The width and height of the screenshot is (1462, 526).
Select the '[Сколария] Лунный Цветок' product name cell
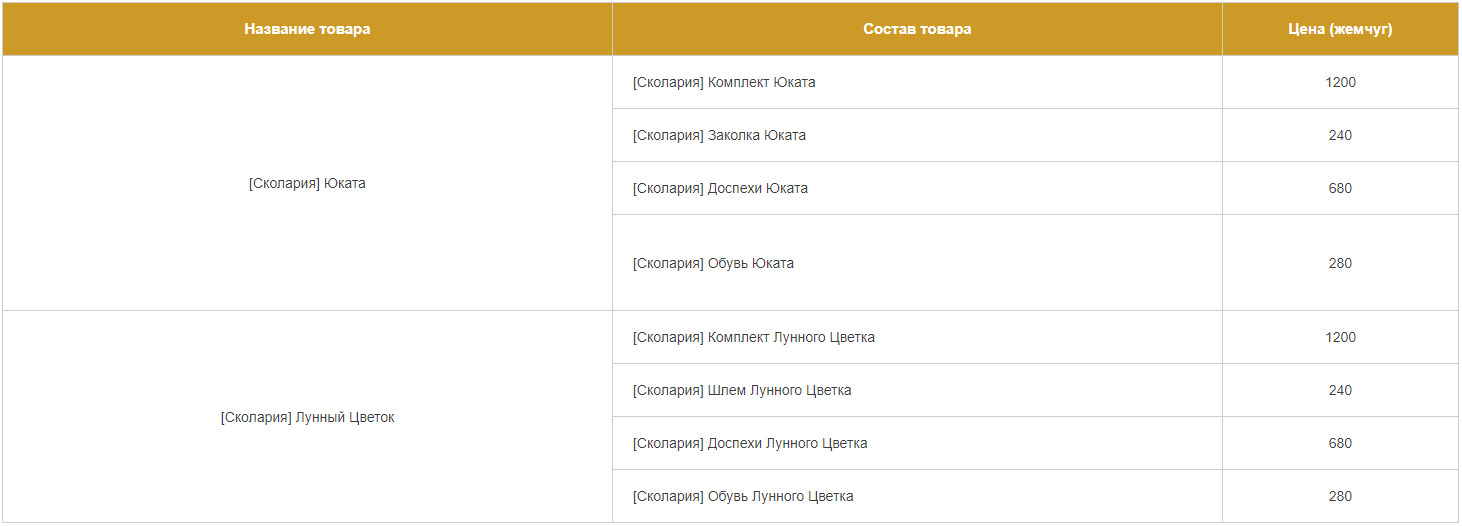307,417
